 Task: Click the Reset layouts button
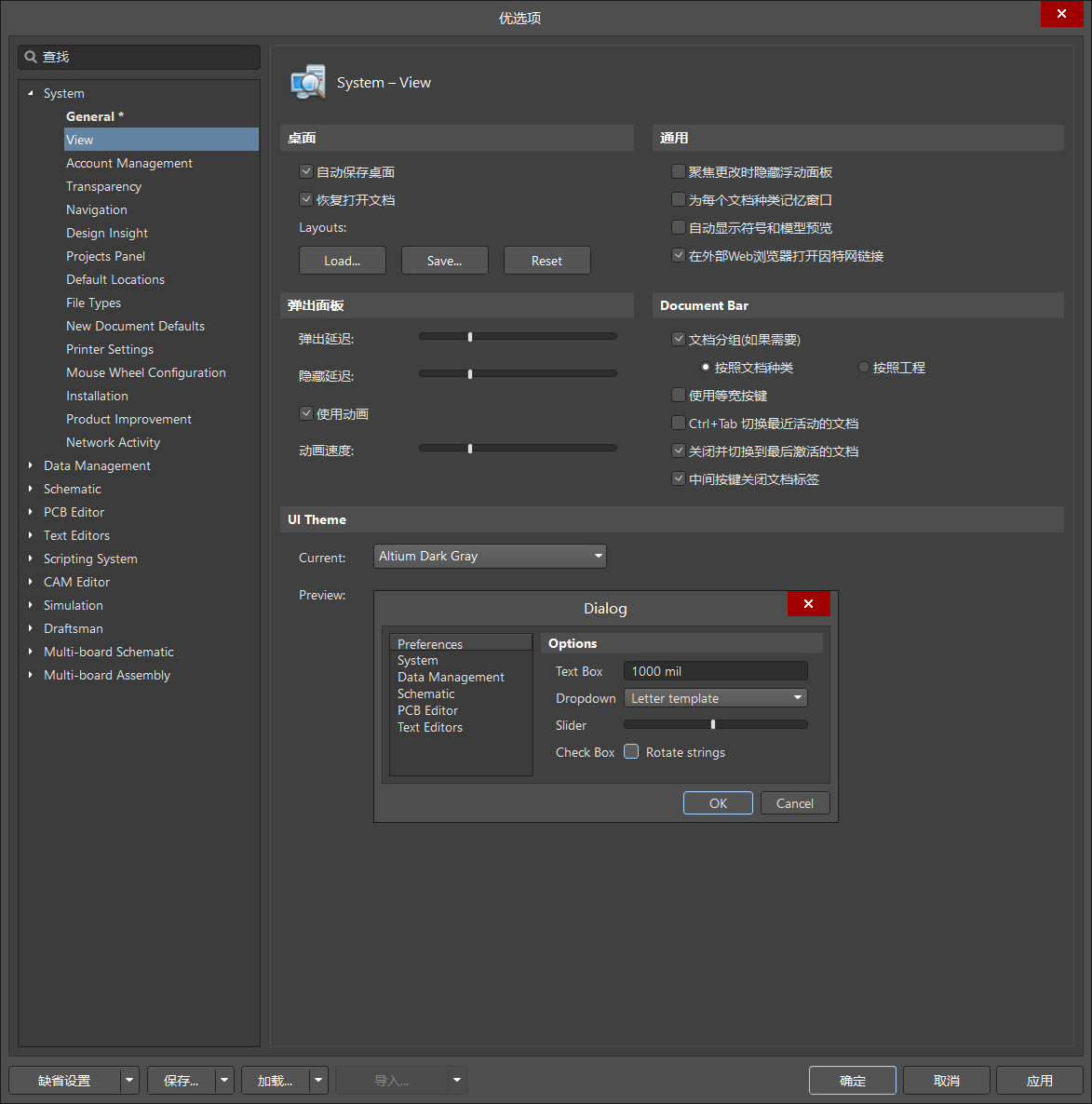point(546,260)
